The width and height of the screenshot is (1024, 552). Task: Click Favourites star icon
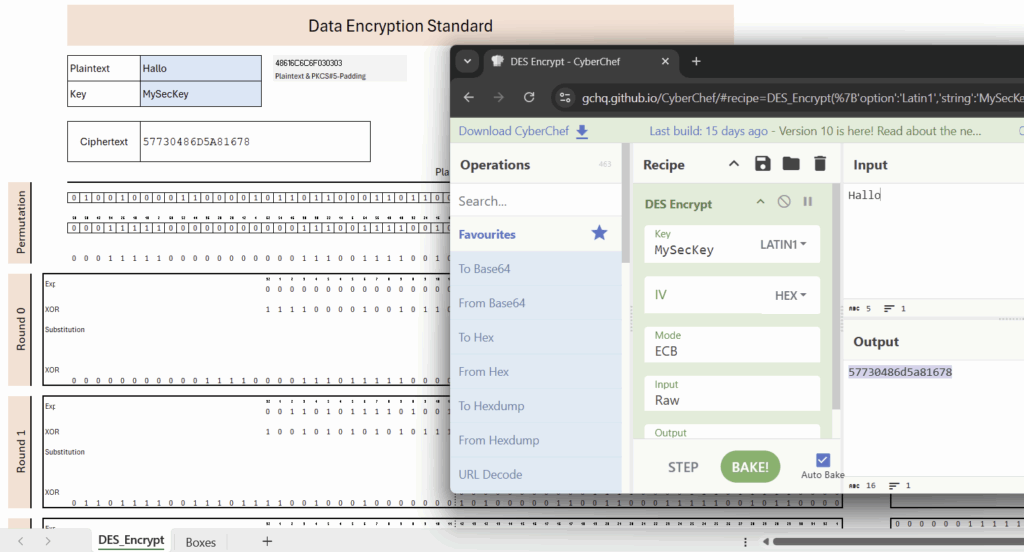pyautogui.click(x=599, y=233)
